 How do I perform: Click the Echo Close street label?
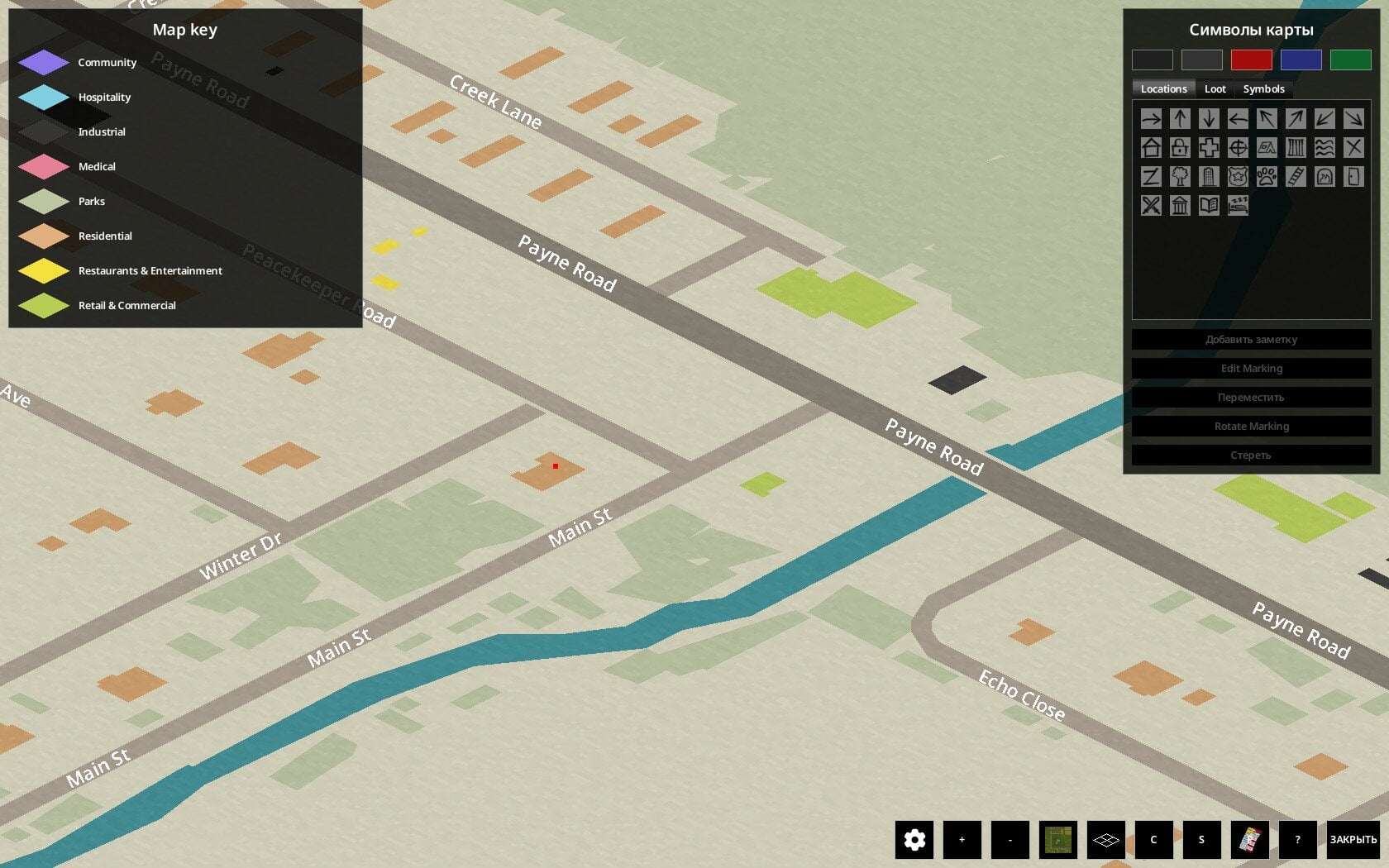pyautogui.click(x=1022, y=695)
